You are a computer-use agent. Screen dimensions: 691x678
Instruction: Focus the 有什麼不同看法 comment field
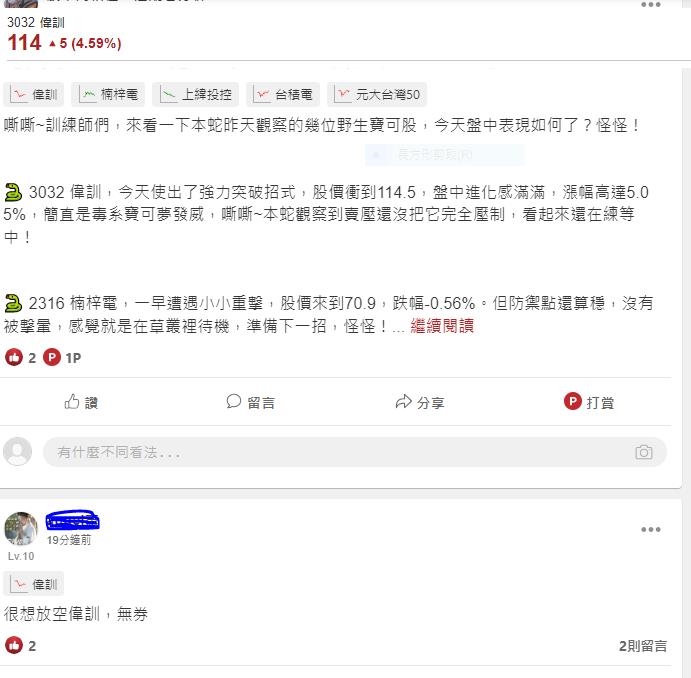354,452
